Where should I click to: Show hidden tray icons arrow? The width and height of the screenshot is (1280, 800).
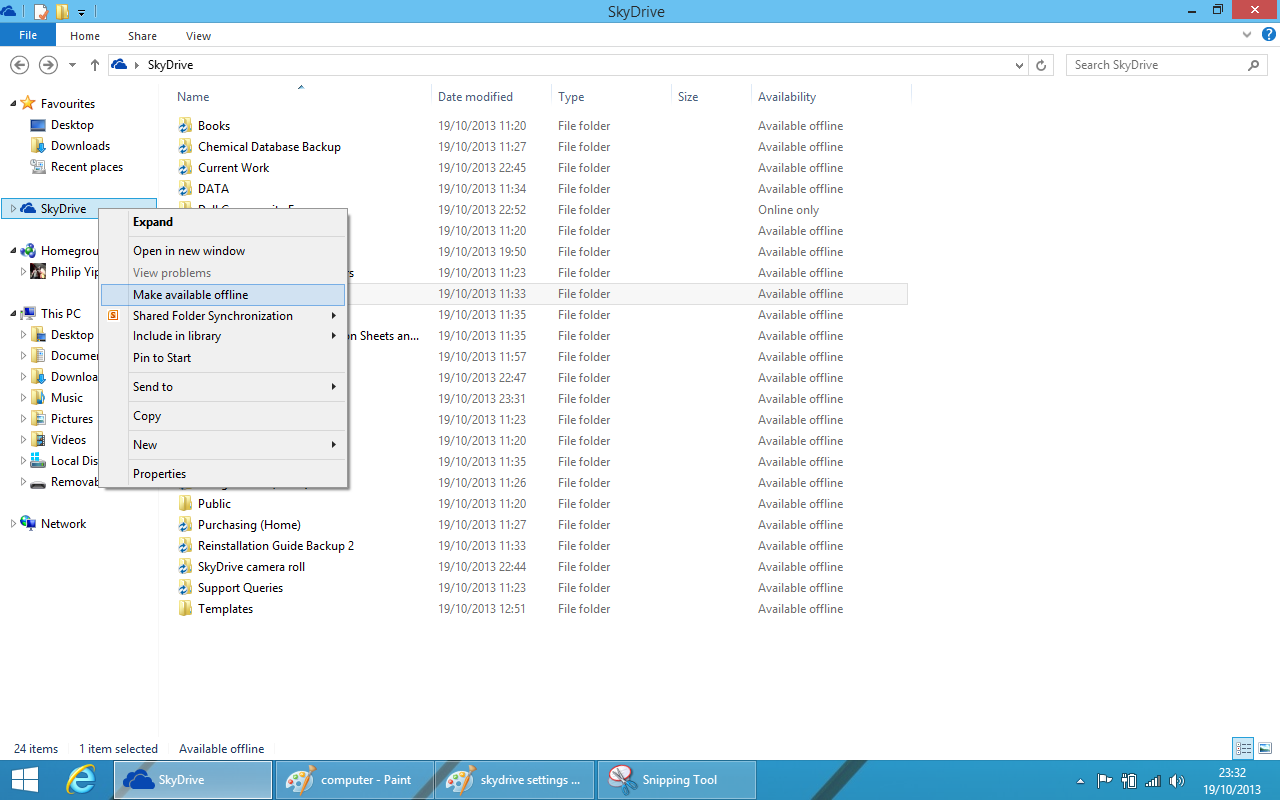click(1081, 781)
